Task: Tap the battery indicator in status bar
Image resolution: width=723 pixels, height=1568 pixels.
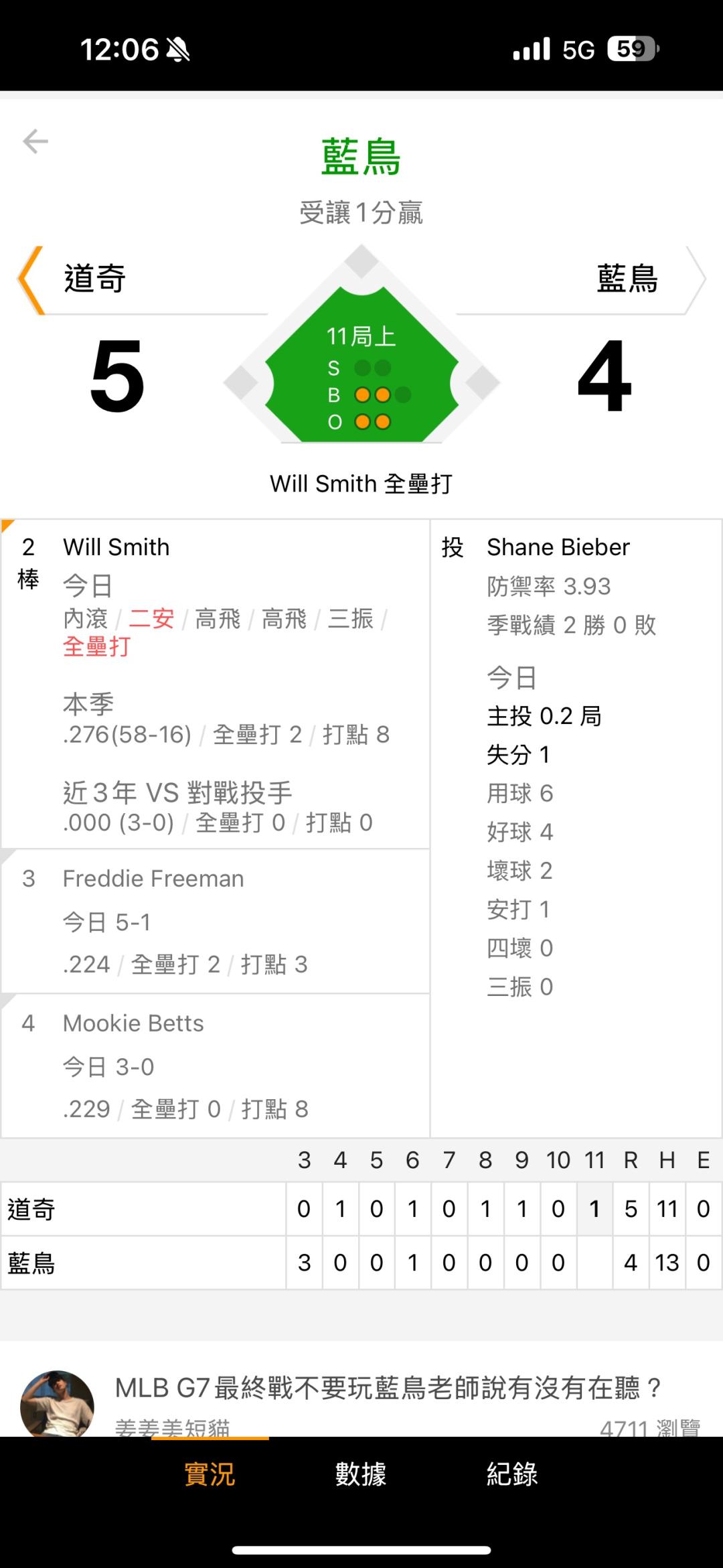Action: click(x=633, y=49)
